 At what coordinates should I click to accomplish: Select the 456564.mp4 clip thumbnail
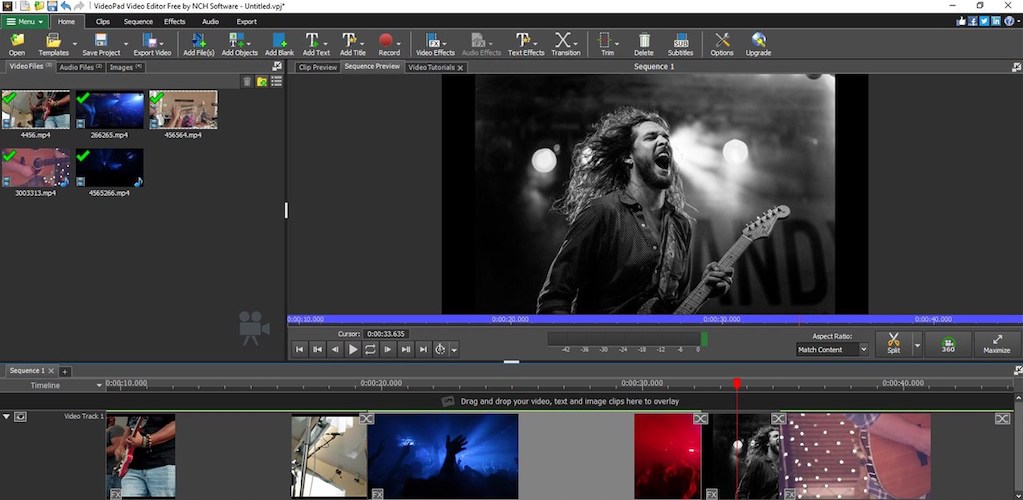pos(183,110)
